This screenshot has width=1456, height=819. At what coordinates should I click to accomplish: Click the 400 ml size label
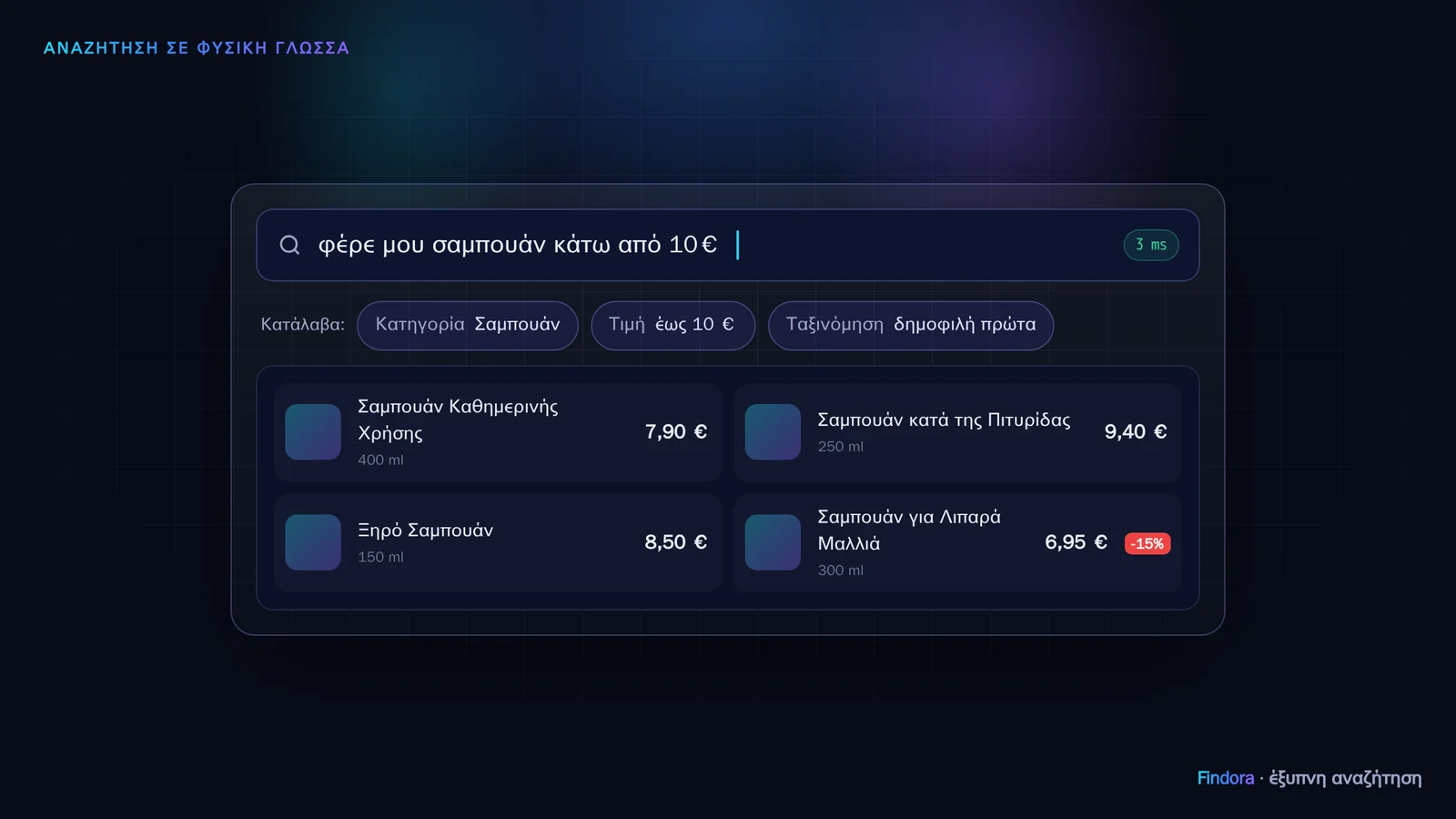(x=380, y=460)
